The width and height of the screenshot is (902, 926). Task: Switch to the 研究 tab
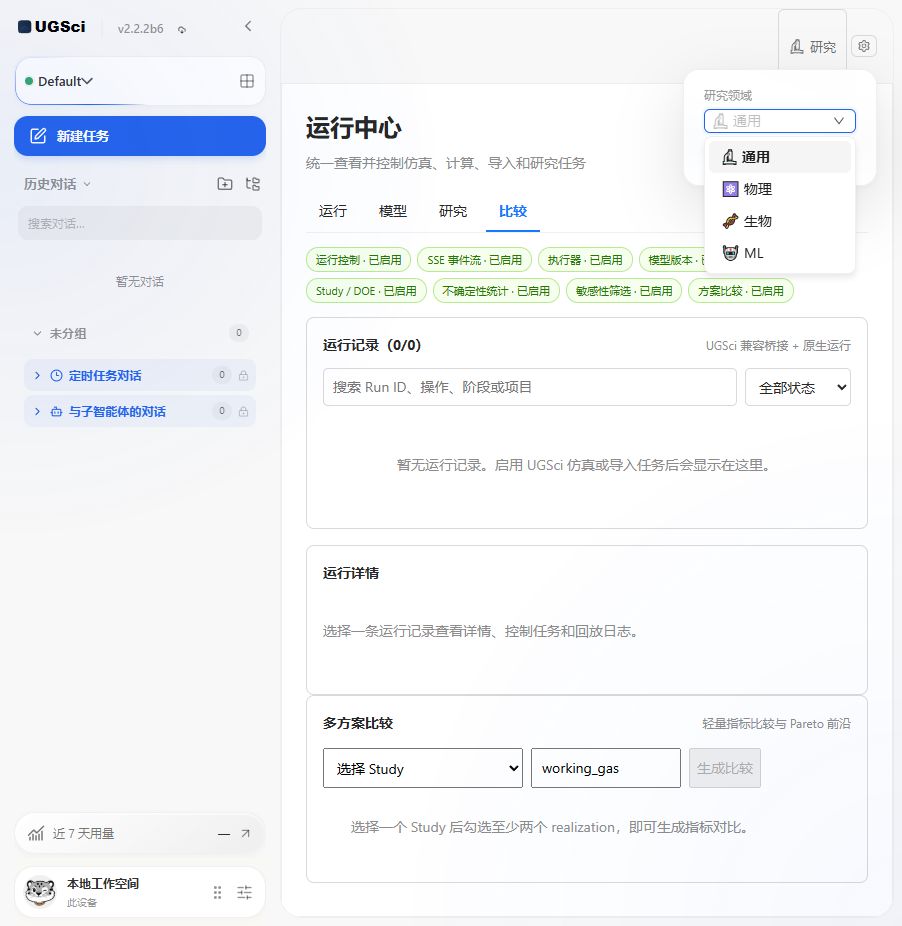pos(453,211)
